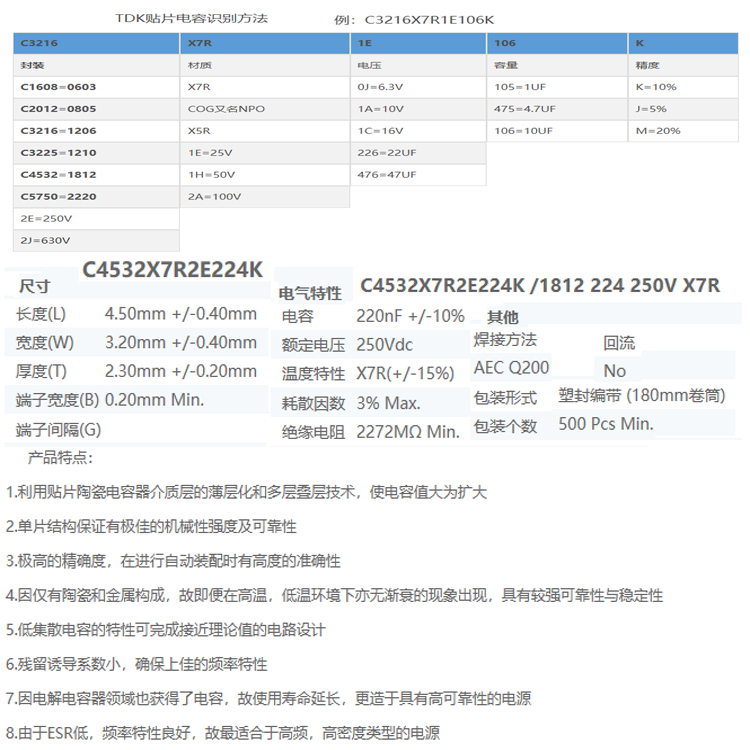Screen dimensions: 750x750
Task: Click the 106=10UF capacity cell
Action: point(557,131)
